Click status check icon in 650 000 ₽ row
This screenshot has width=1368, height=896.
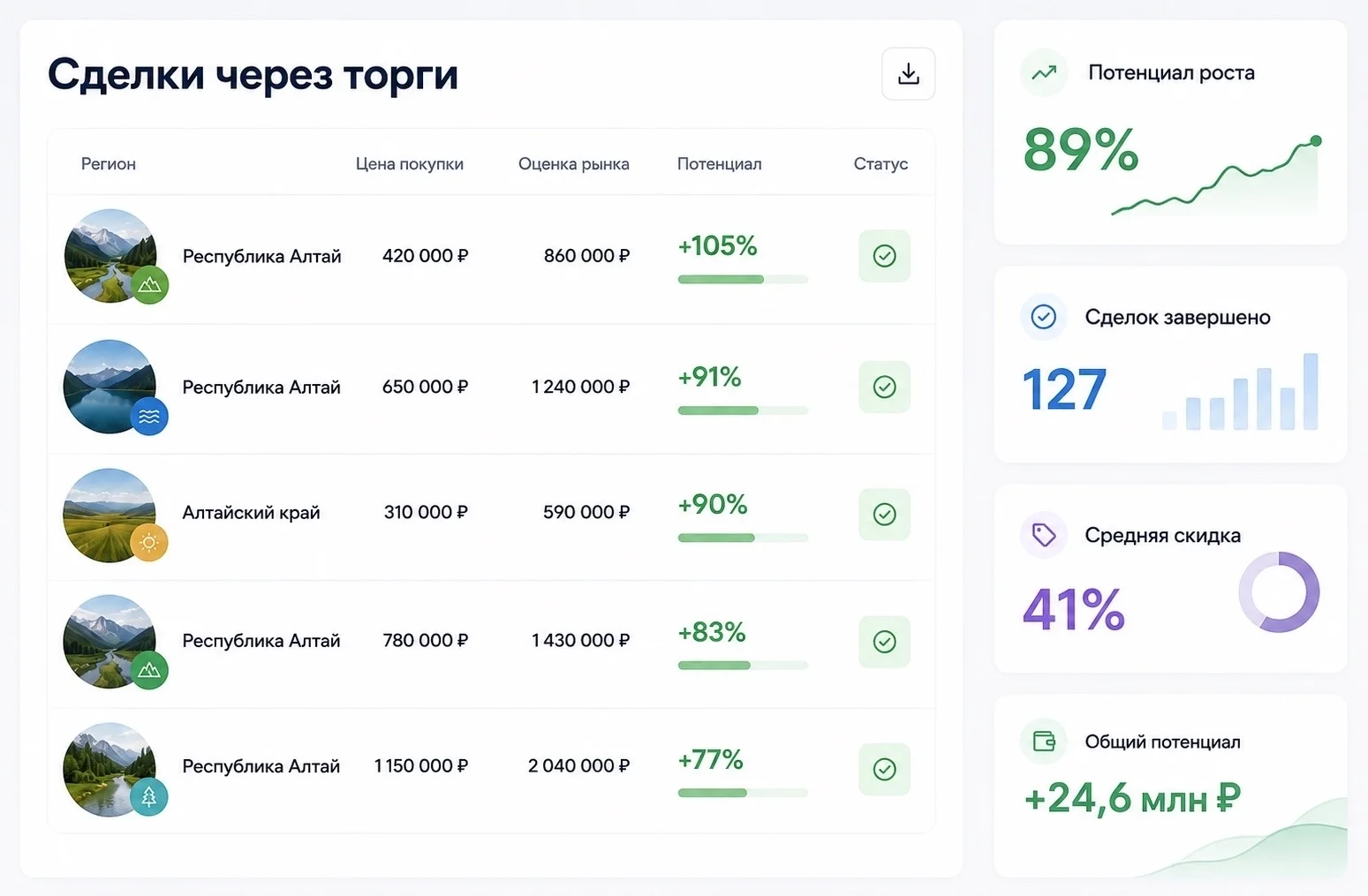[x=884, y=387]
